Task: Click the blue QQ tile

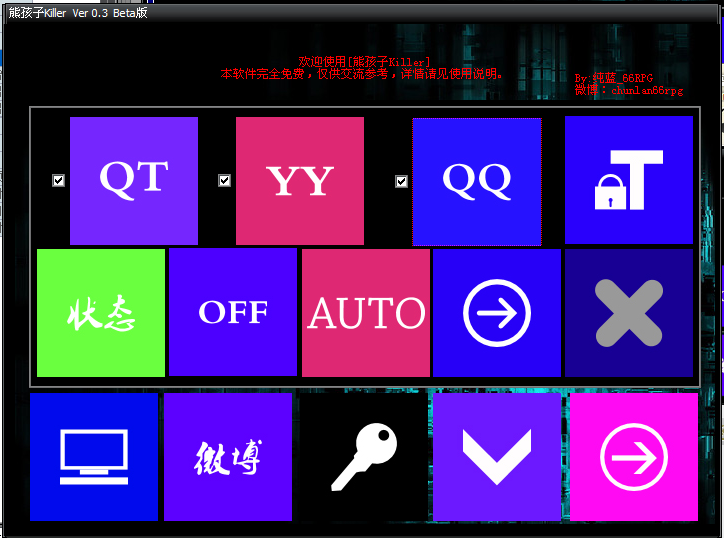Action: pos(477,181)
